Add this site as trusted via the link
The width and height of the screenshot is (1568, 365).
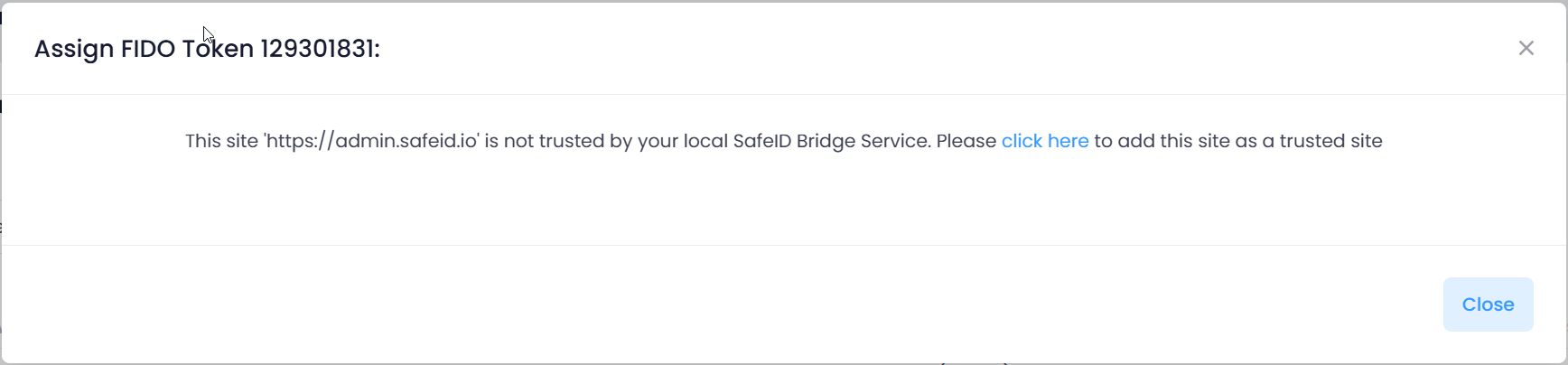click(1045, 141)
